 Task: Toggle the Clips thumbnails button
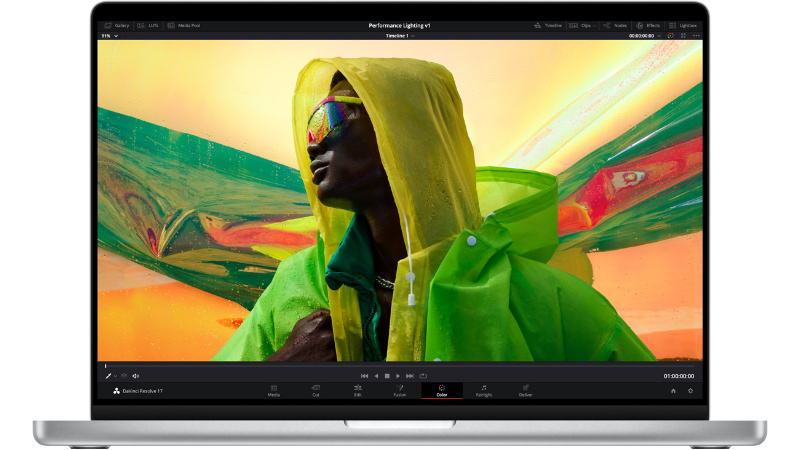tap(580, 26)
